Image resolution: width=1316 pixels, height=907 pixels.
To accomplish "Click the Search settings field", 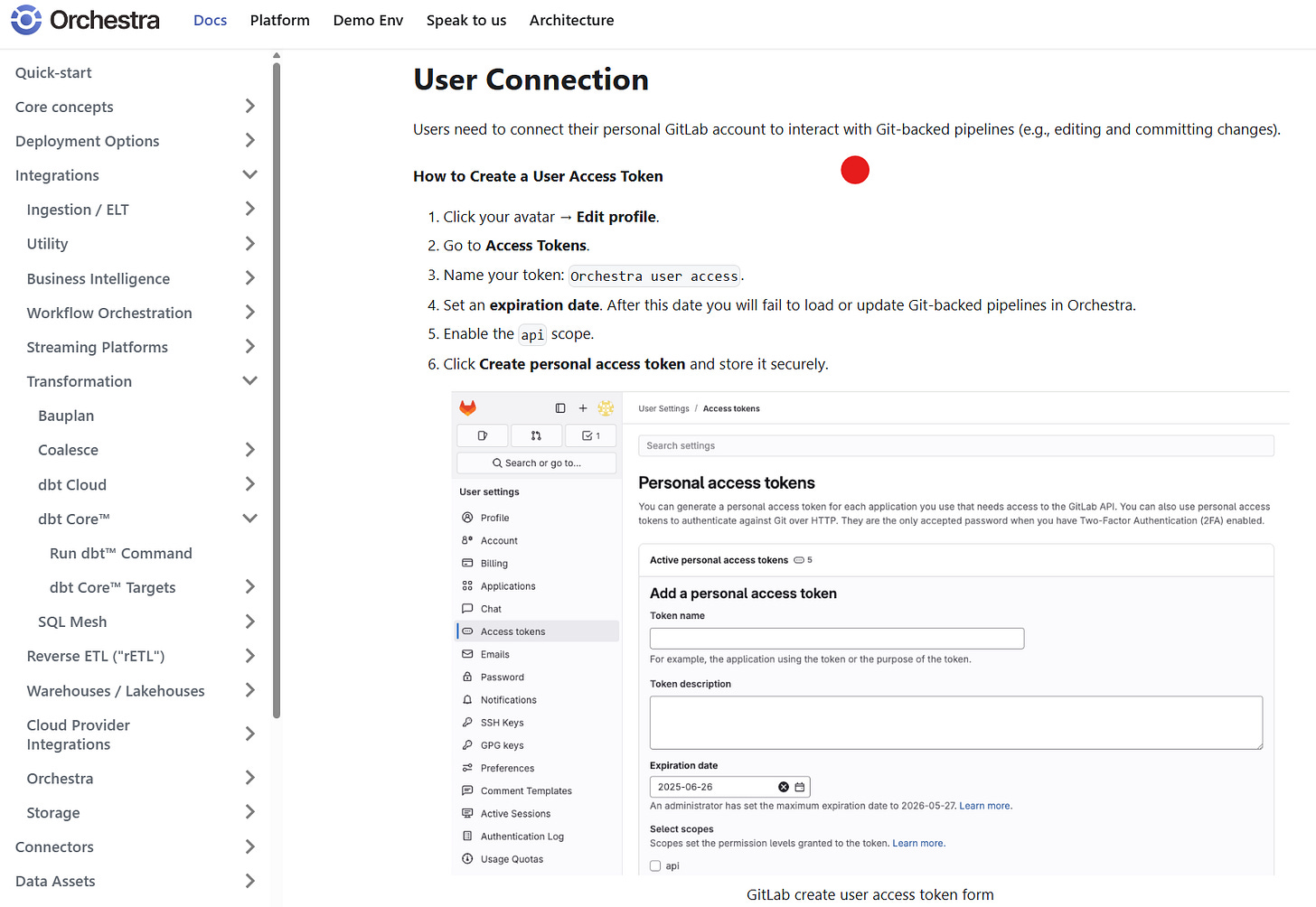I will tap(956, 445).
